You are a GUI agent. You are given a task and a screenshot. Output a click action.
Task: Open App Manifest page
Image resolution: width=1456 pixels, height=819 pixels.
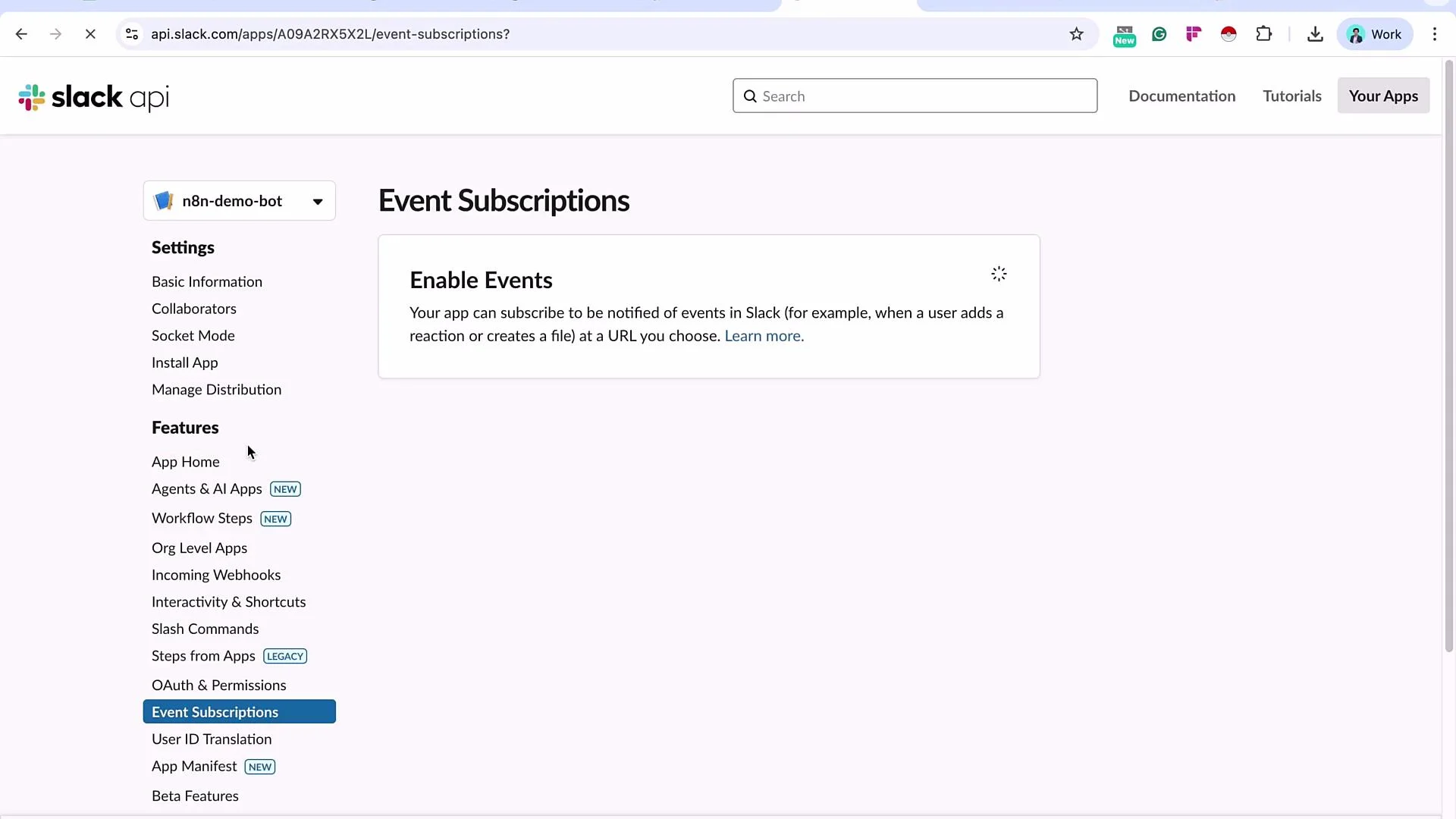[x=194, y=767]
